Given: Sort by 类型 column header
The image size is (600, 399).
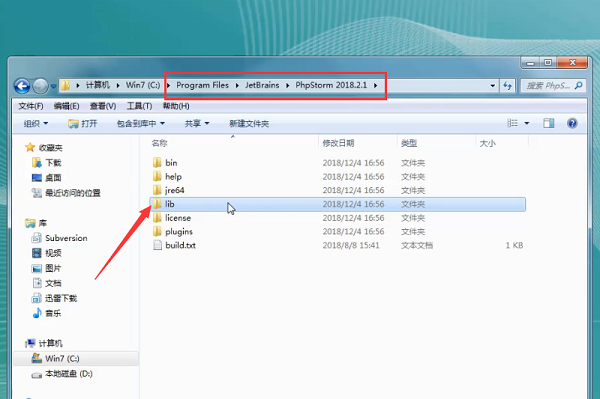Looking at the screenshot, I should [409, 143].
